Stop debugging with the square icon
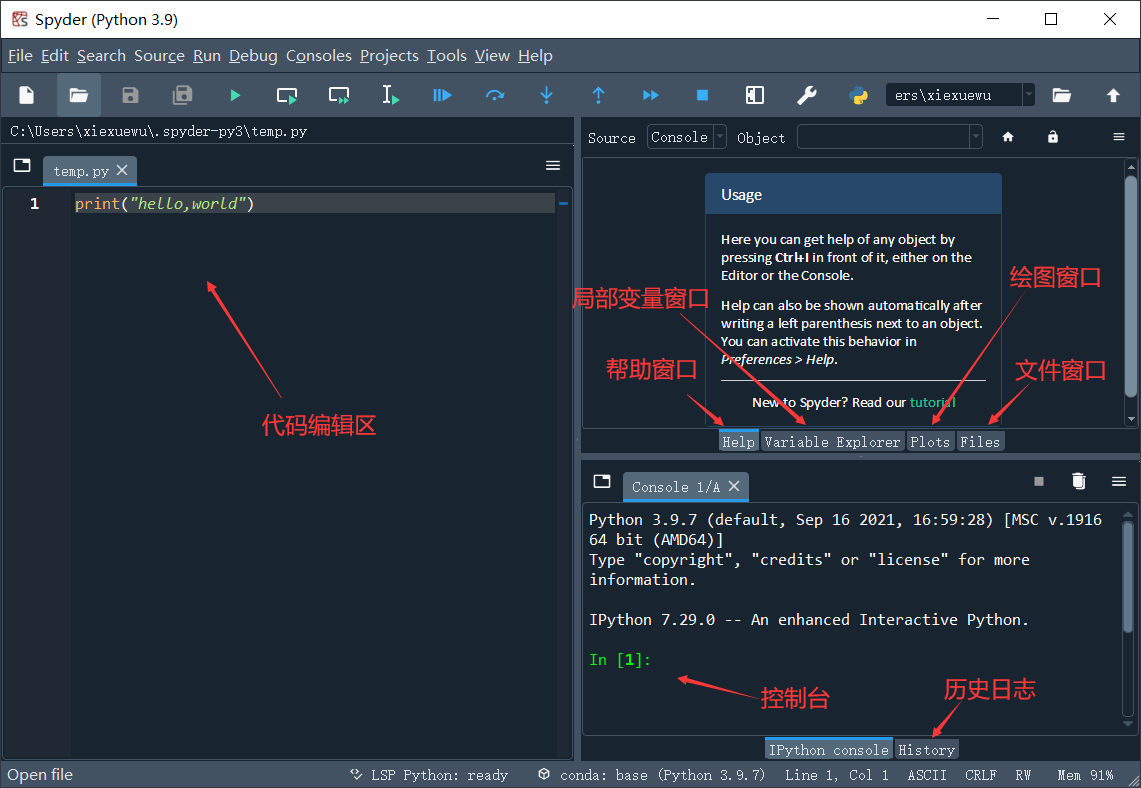This screenshot has height=788, width=1141. pos(702,95)
